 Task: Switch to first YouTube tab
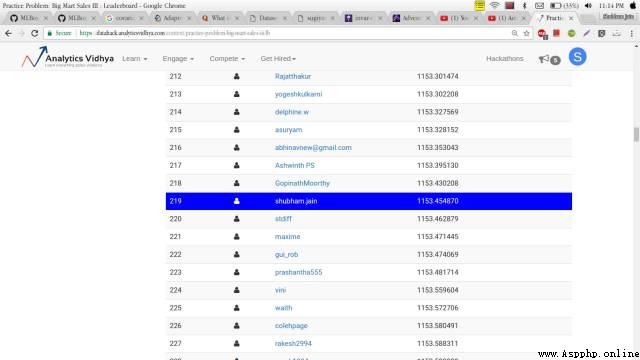[458, 18]
